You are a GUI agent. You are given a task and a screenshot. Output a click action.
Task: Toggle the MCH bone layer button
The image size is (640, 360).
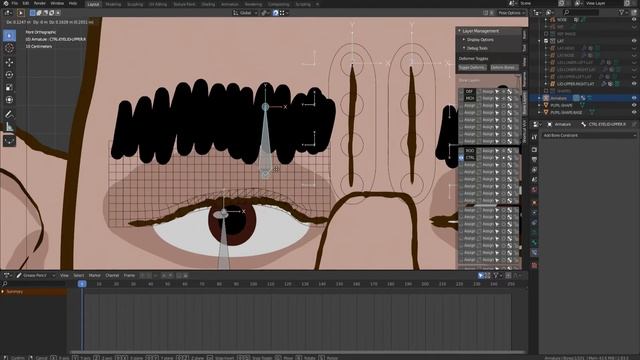(469, 98)
